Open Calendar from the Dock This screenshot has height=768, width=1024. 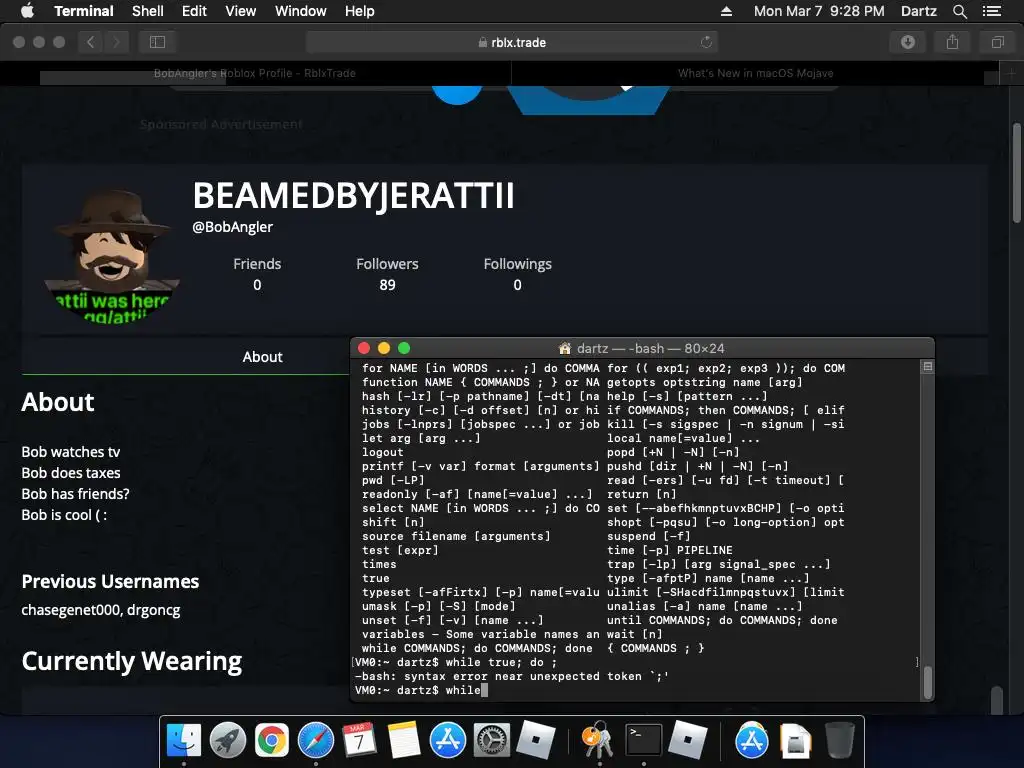point(360,741)
